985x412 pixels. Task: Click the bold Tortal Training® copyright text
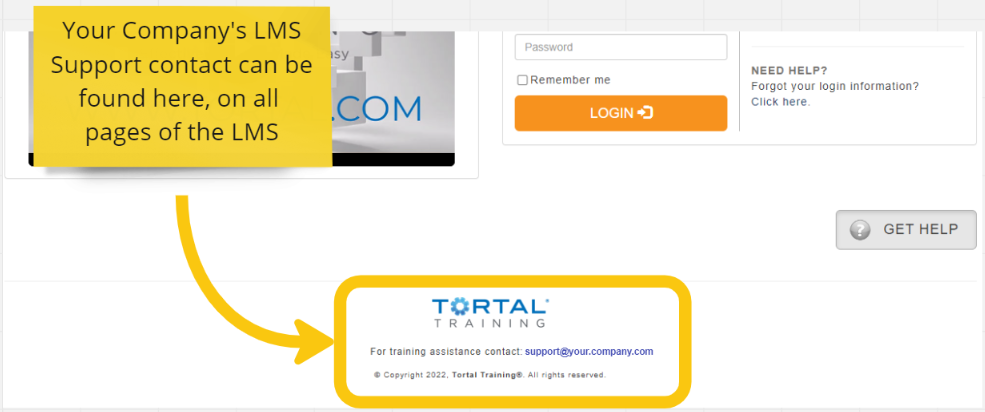tap(487, 375)
